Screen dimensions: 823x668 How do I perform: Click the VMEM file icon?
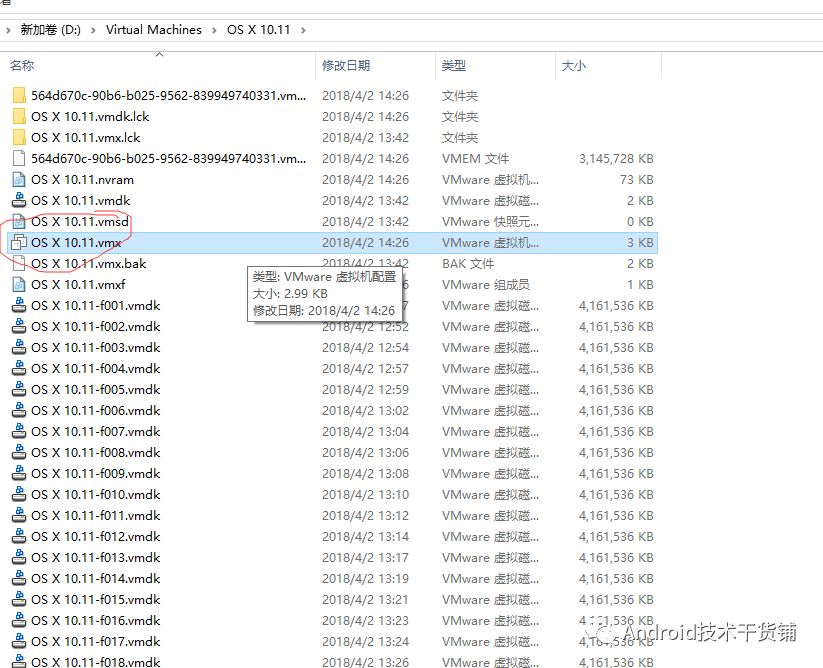pos(19,158)
